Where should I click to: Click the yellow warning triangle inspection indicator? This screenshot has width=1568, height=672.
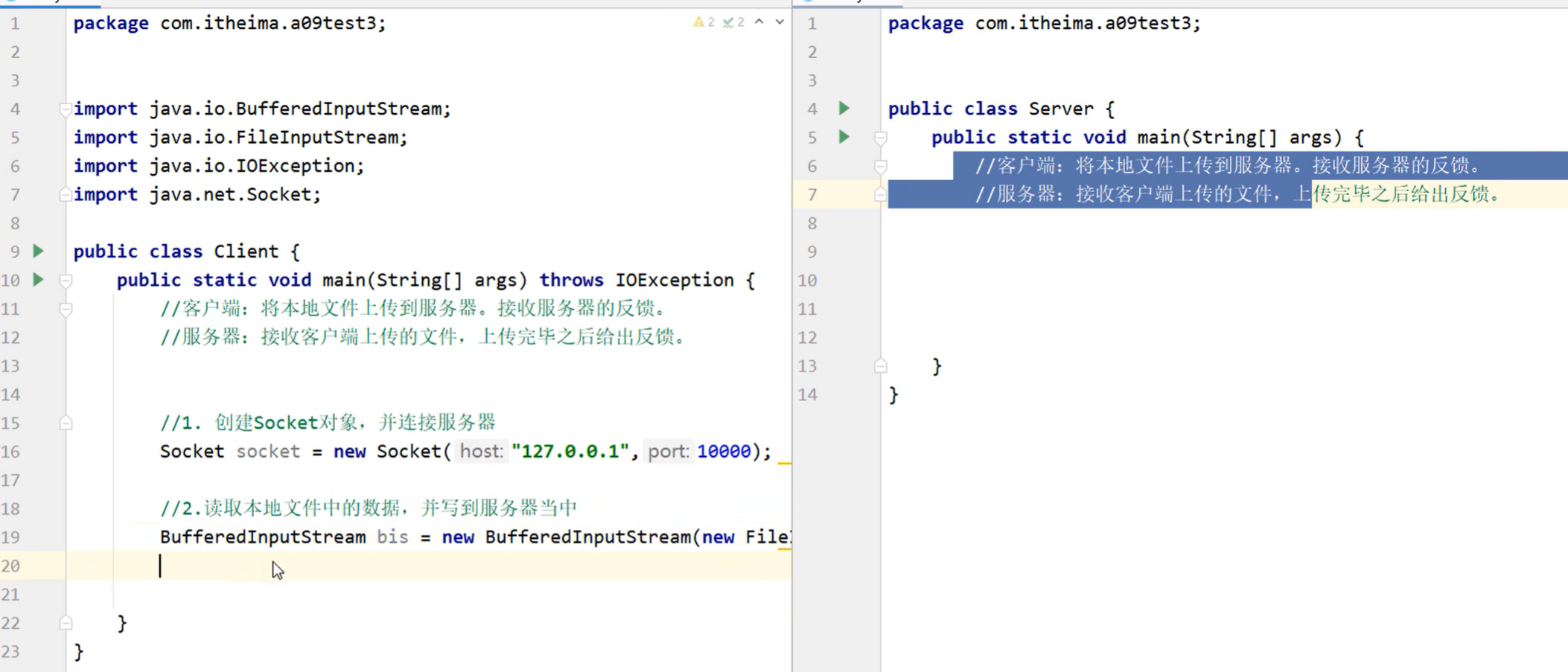pos(698,22)
